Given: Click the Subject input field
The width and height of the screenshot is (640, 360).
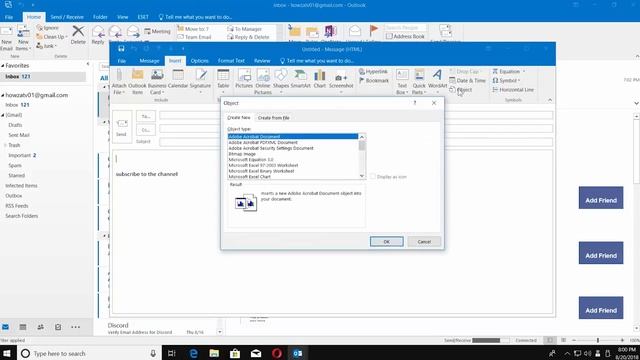Looking at the screenshot, I should [356, 142].
